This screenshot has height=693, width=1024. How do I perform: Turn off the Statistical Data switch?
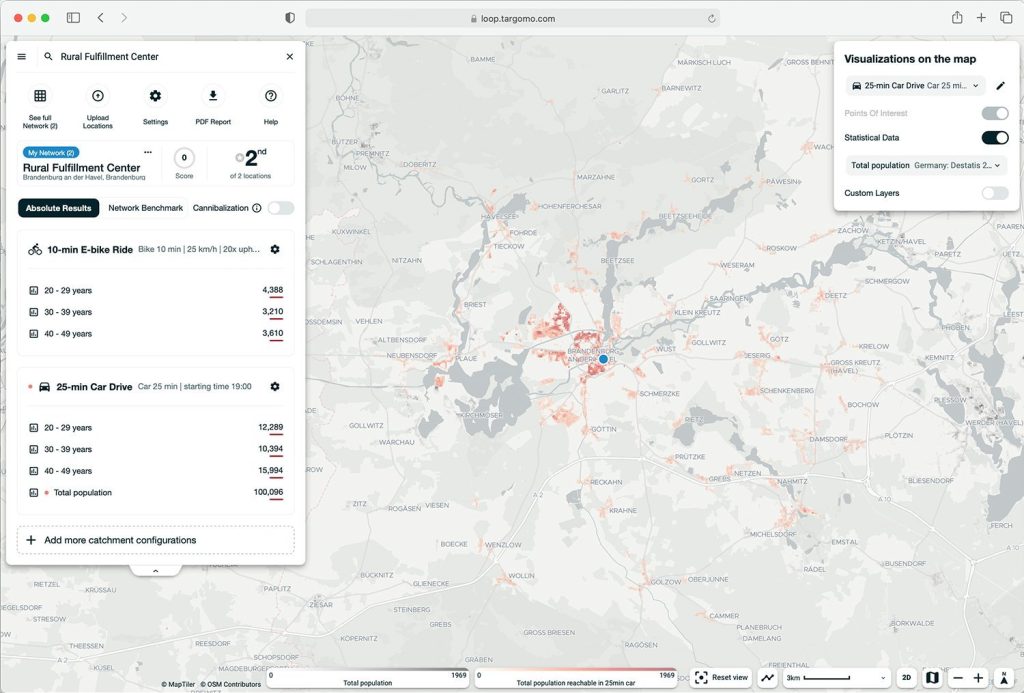coord(995,138)
